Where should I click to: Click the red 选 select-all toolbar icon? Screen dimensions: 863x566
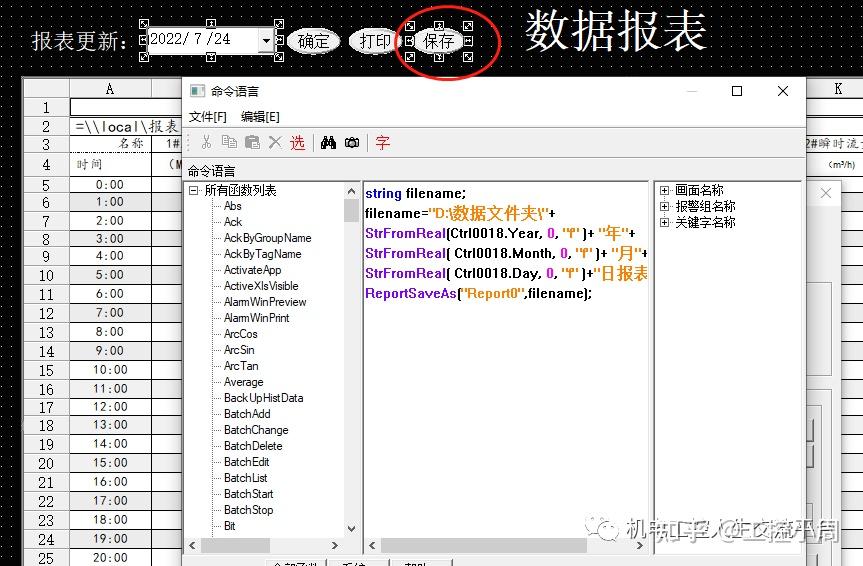(x=297, y=143)
